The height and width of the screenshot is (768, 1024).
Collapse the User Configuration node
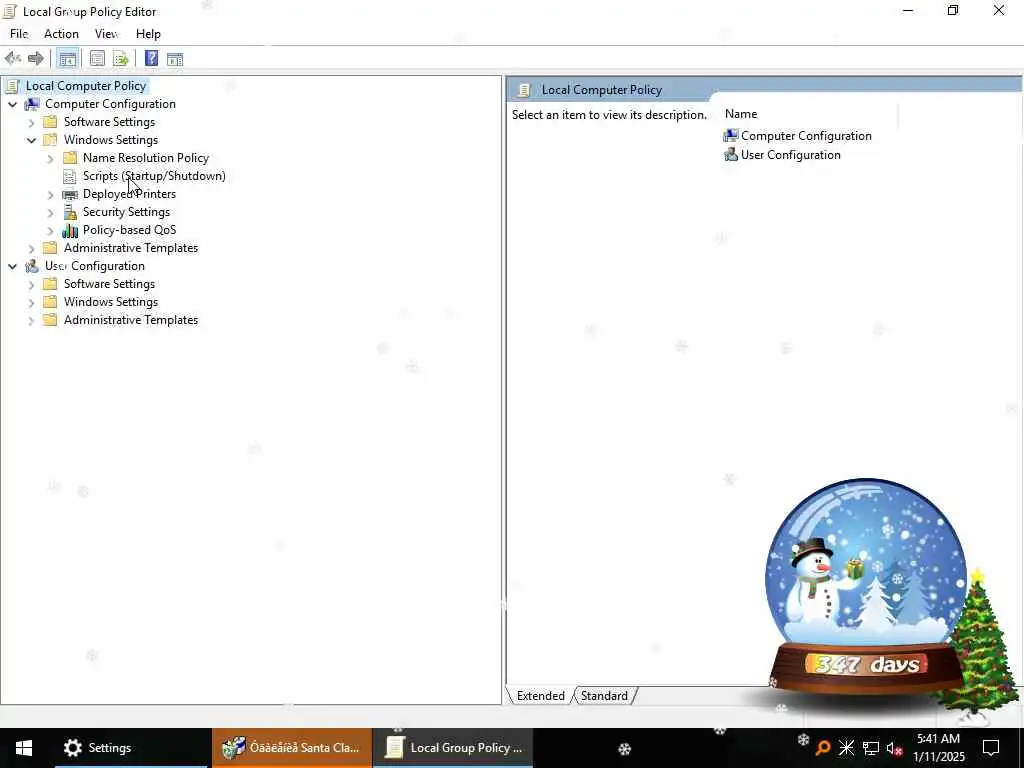coord(12,266)
